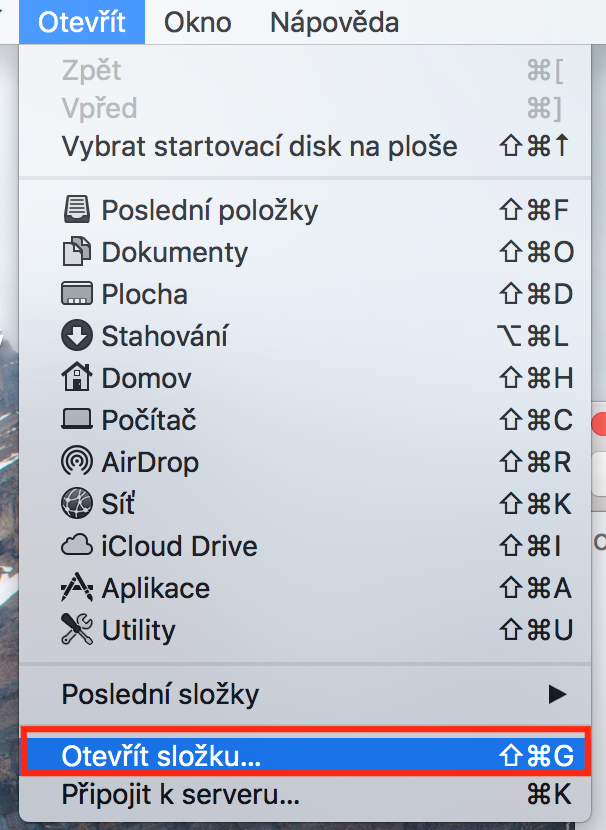Click the Poslední složky submenu arrow
This screenshot has height=830, width=606.
(x=558, y=694)
